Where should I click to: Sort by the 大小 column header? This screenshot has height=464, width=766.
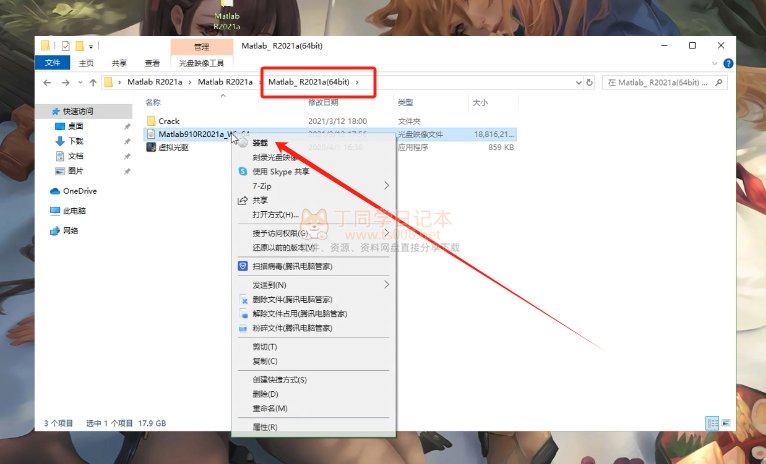pos(480,103)
